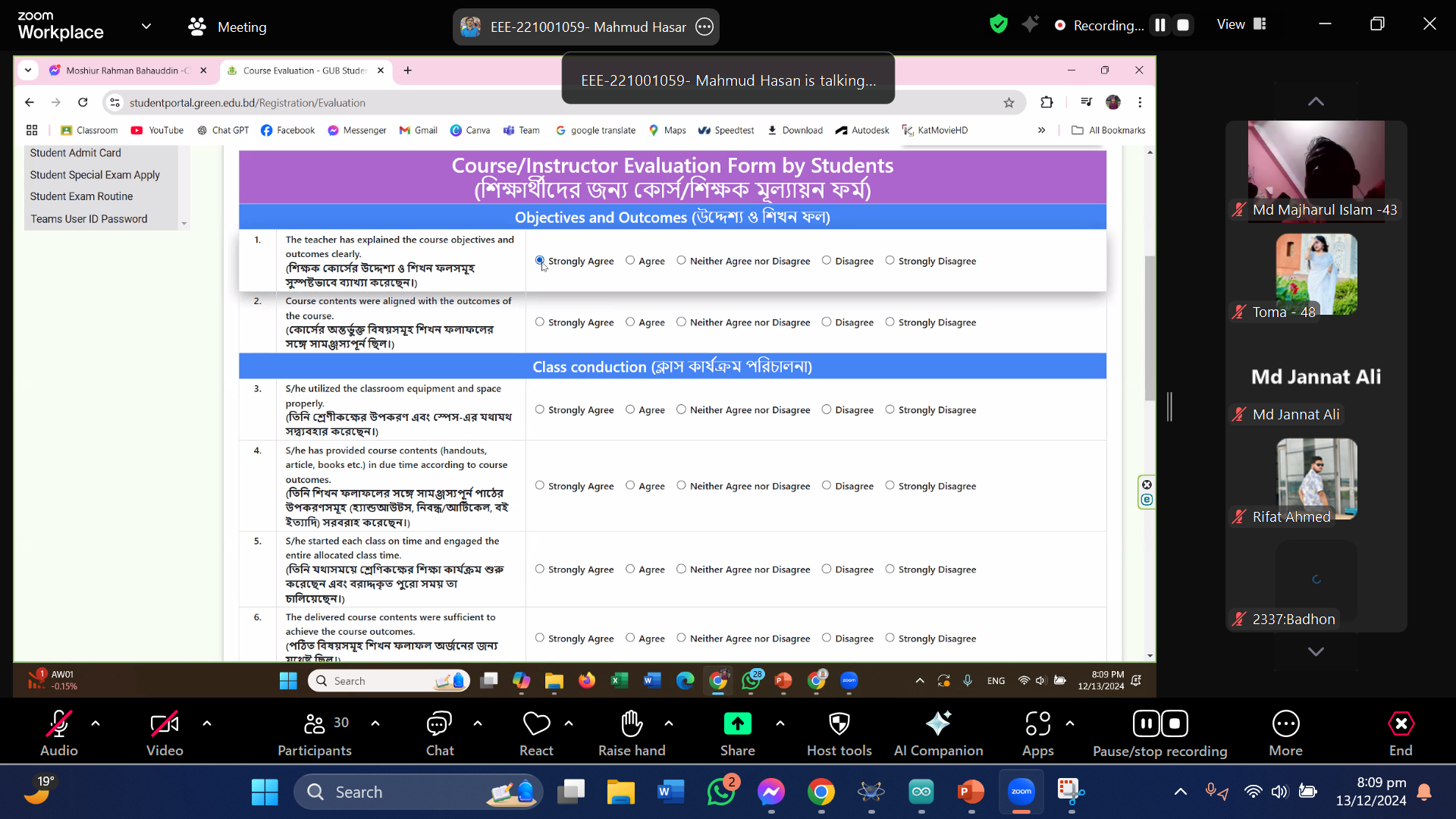Open the green Share screen button
Screen dimensions: 1456x819
tap(737, 724)
